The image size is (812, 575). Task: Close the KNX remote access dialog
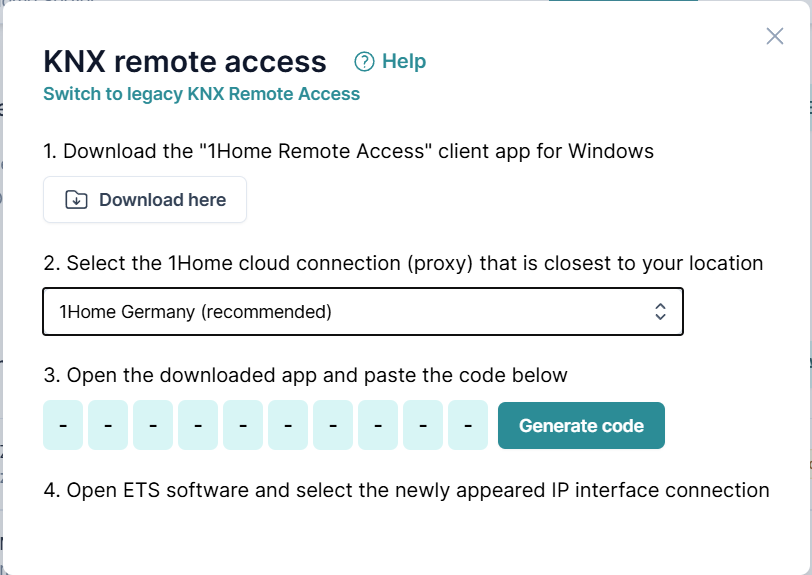tap(775, 36)
